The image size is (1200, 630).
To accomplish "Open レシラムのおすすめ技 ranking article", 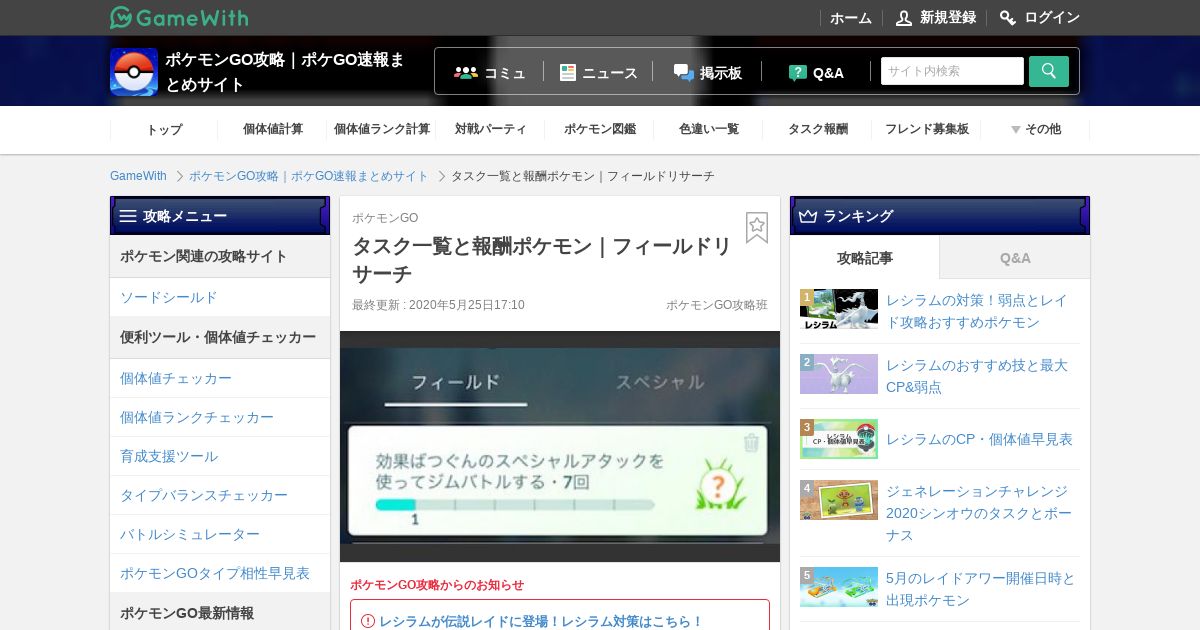I will [977, 376].
